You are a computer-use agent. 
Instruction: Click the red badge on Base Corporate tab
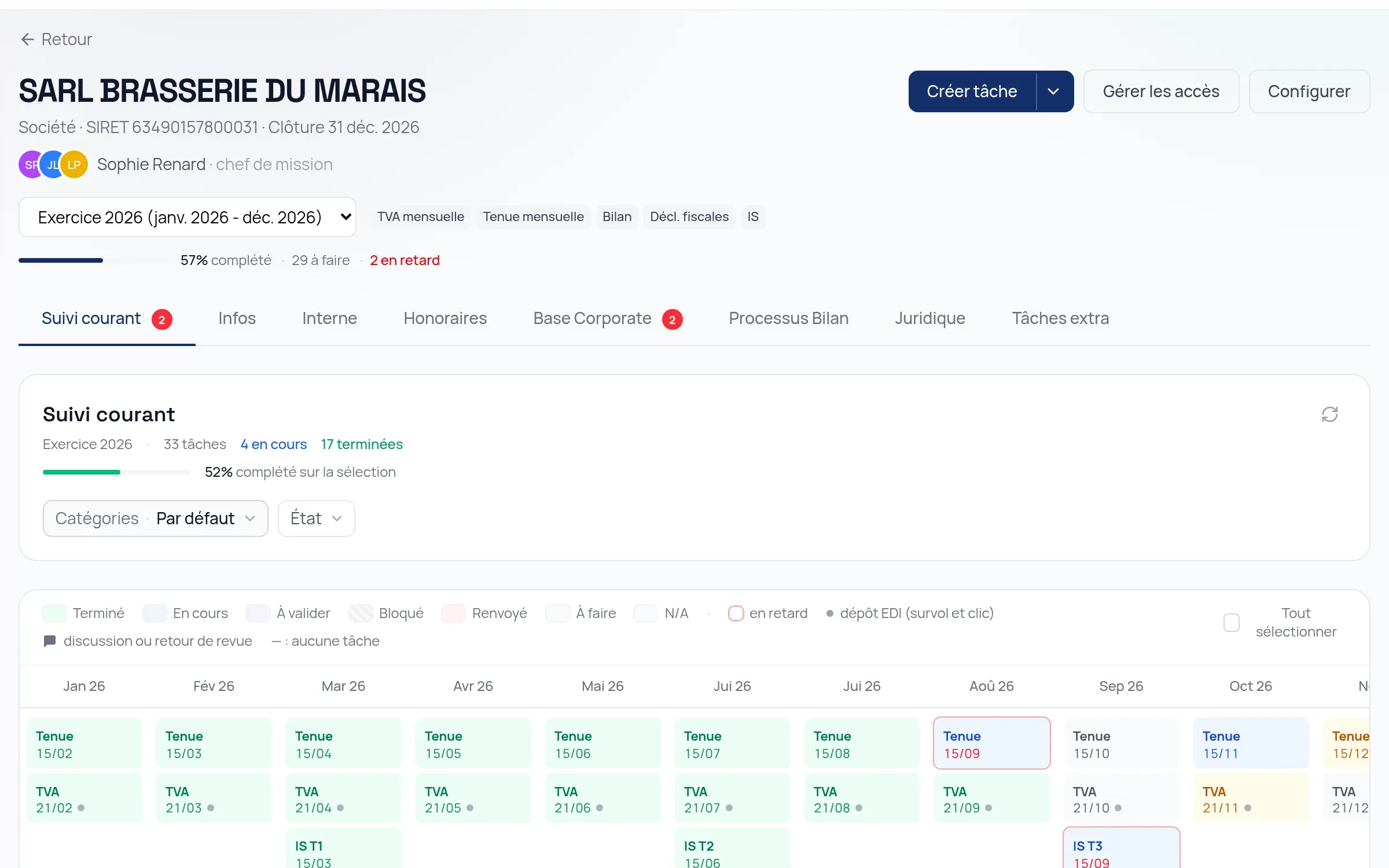[672, 319]
